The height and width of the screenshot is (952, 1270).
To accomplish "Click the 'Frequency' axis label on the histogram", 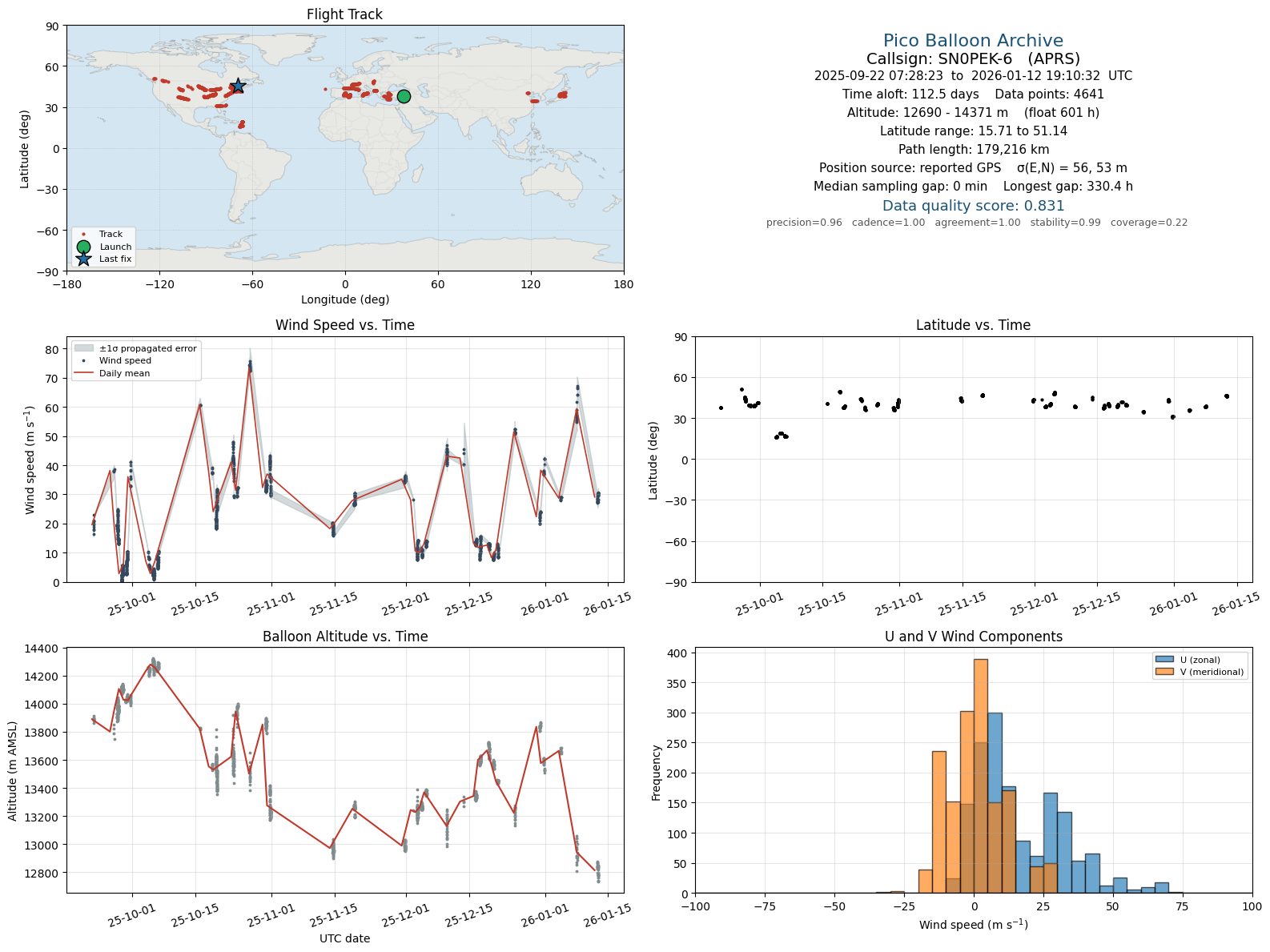I will [657, 773].
